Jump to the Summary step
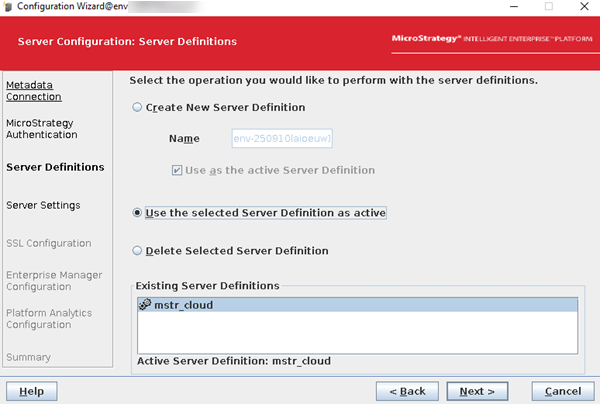Viewport: 600px width, 404px height. point(28,357)
